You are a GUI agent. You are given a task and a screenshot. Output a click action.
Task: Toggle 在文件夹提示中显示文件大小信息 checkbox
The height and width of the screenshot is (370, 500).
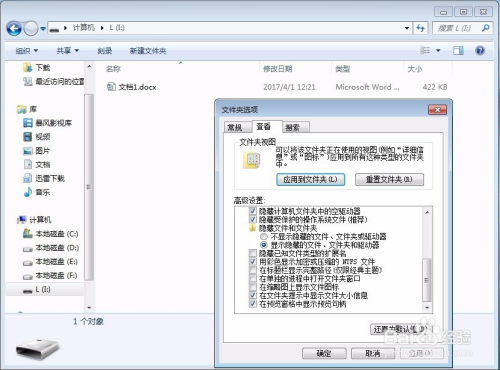tap(253, 295)
